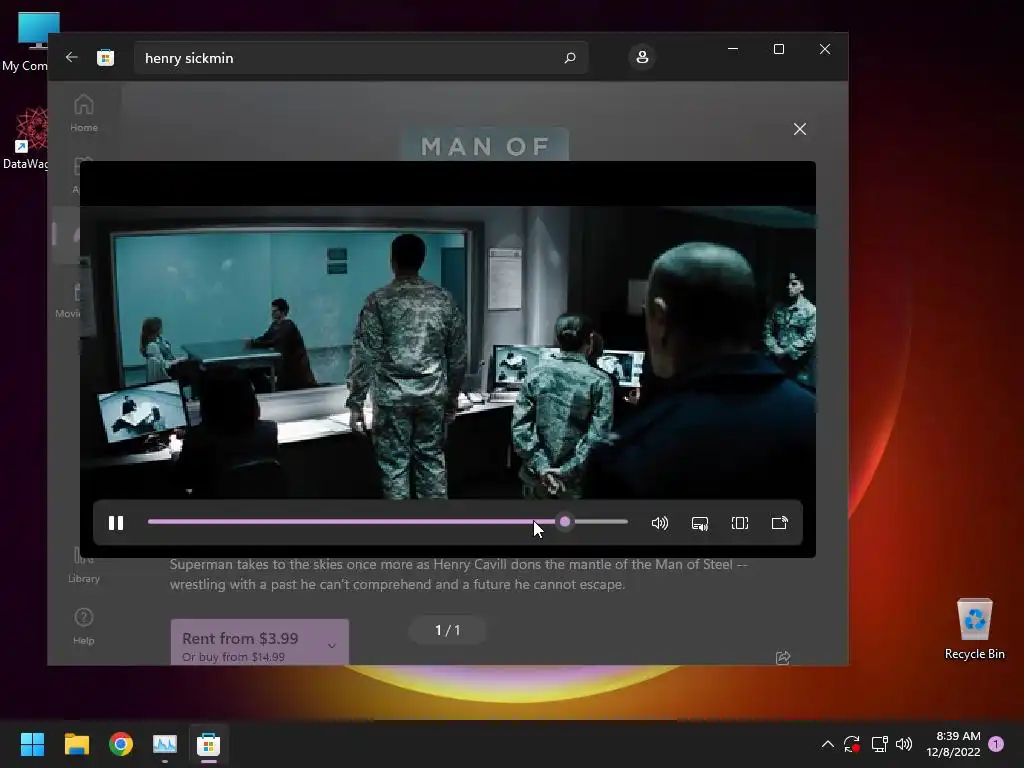Launch Google Chrome from taskbar

tap(121, 744)
